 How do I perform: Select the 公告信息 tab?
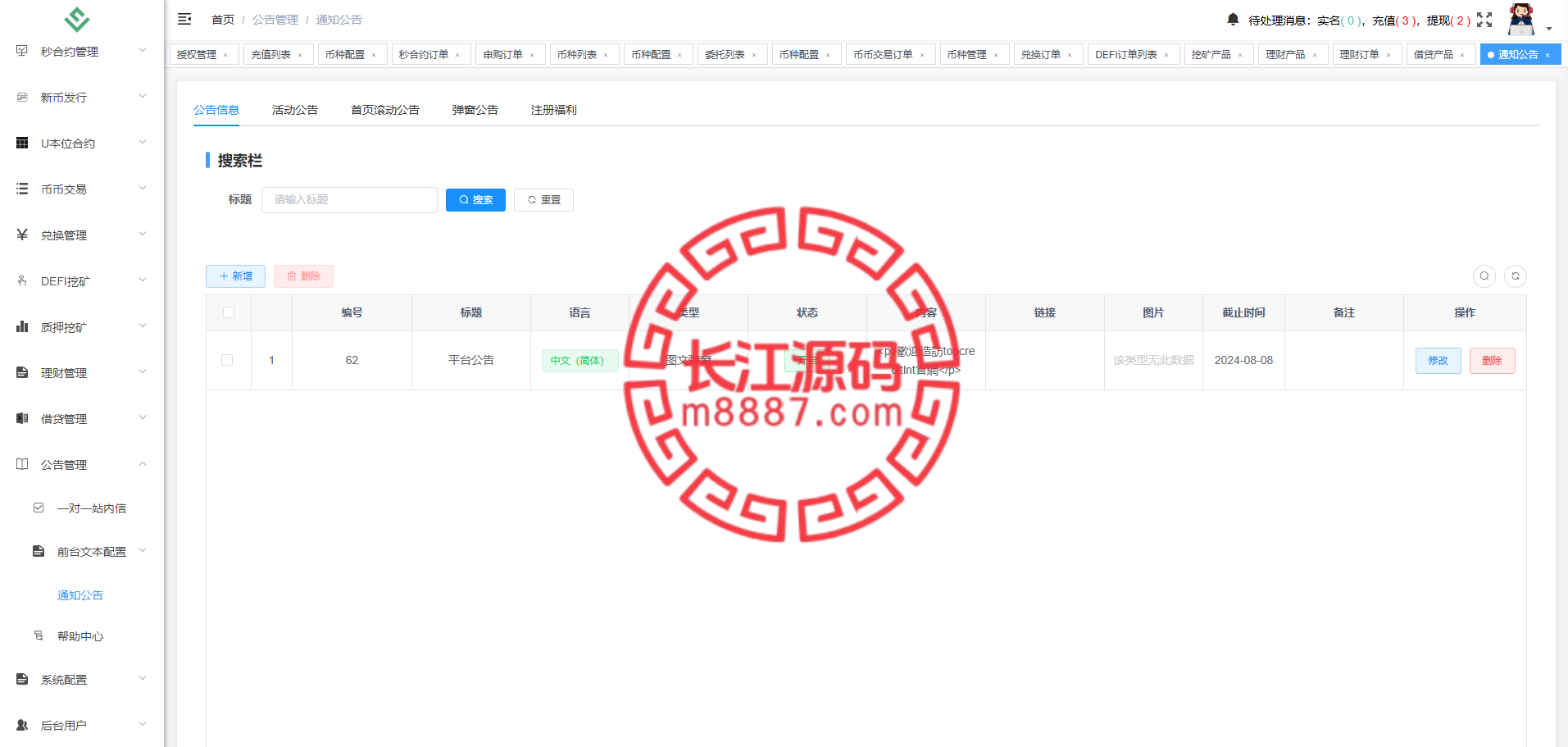[216, 109]
